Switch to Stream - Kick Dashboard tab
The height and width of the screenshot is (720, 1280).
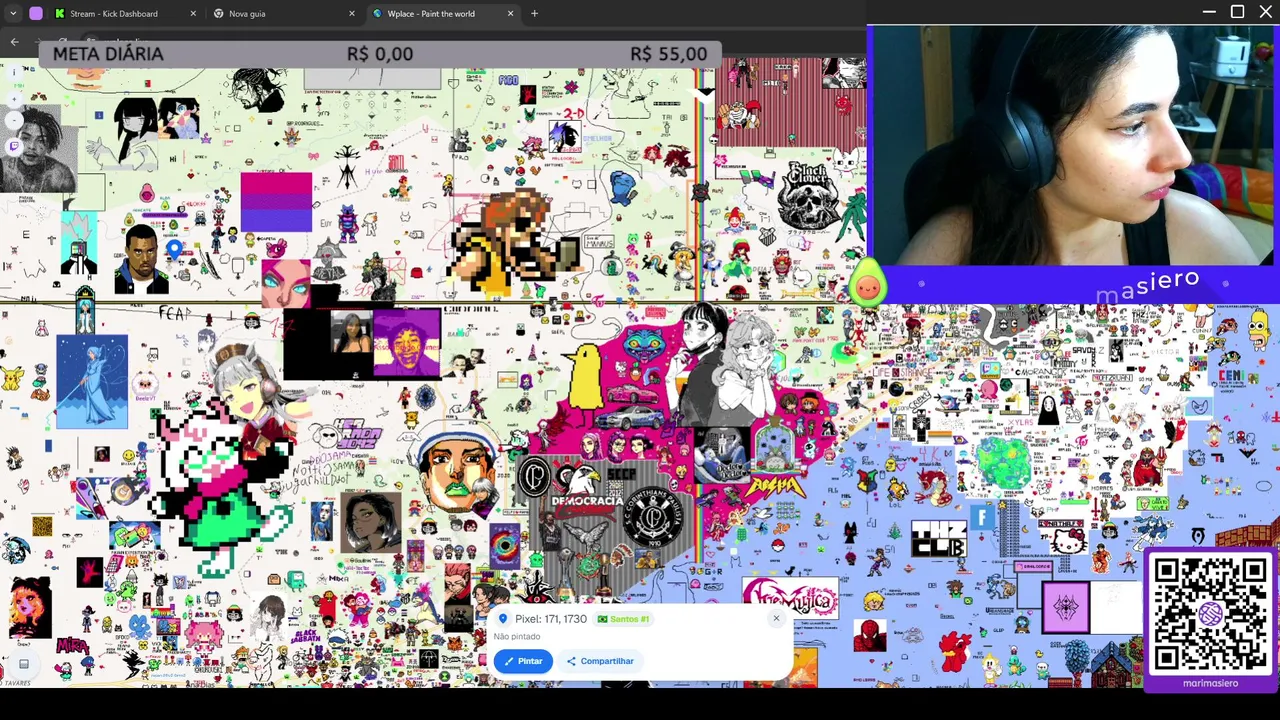coord(113,14)
